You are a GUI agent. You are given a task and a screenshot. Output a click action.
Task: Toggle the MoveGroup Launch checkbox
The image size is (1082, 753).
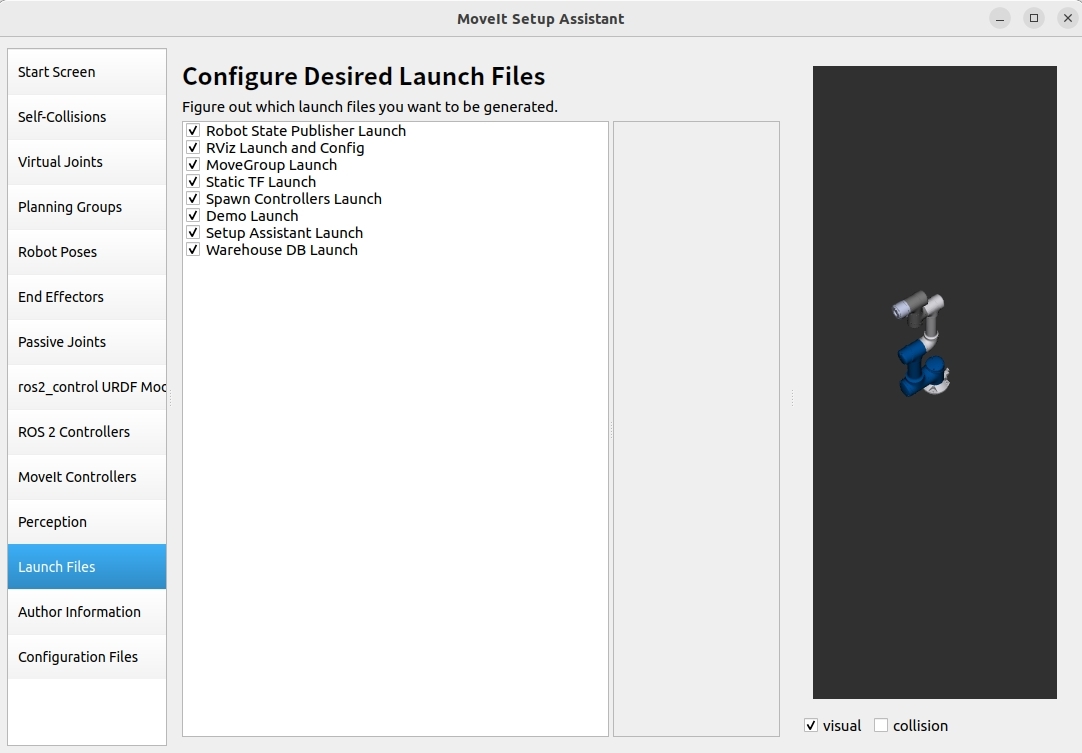click(193, 165)
